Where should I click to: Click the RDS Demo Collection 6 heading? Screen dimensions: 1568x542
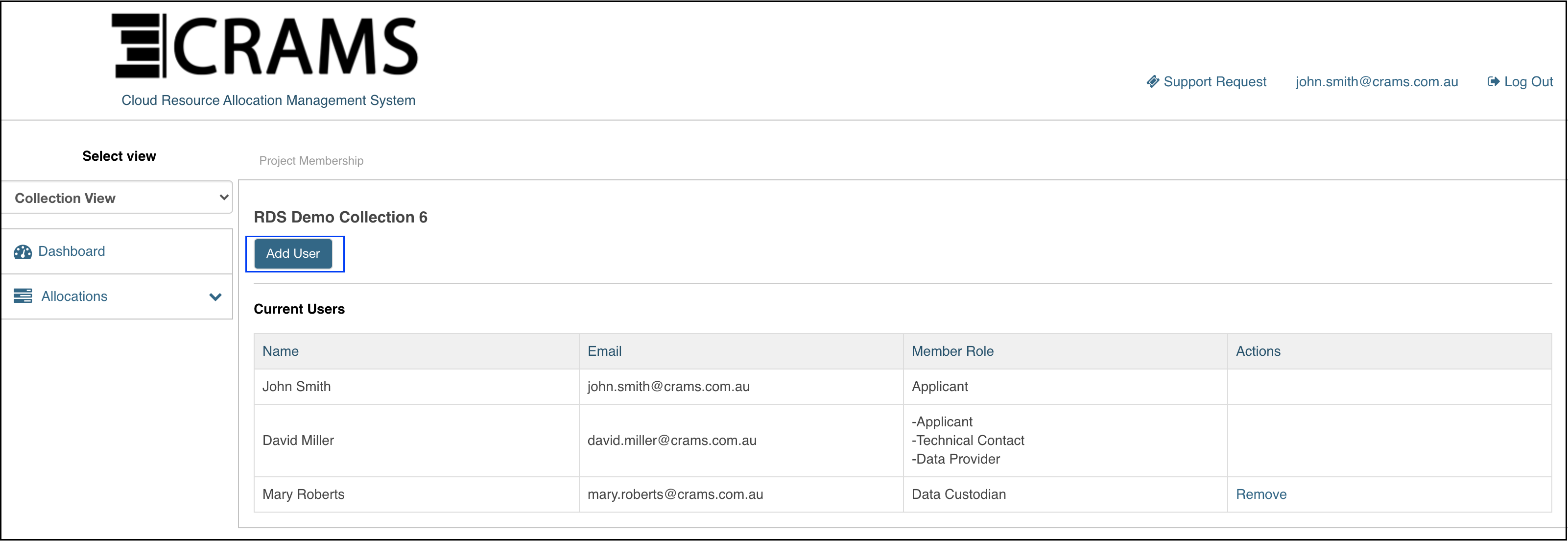[340, 218]
